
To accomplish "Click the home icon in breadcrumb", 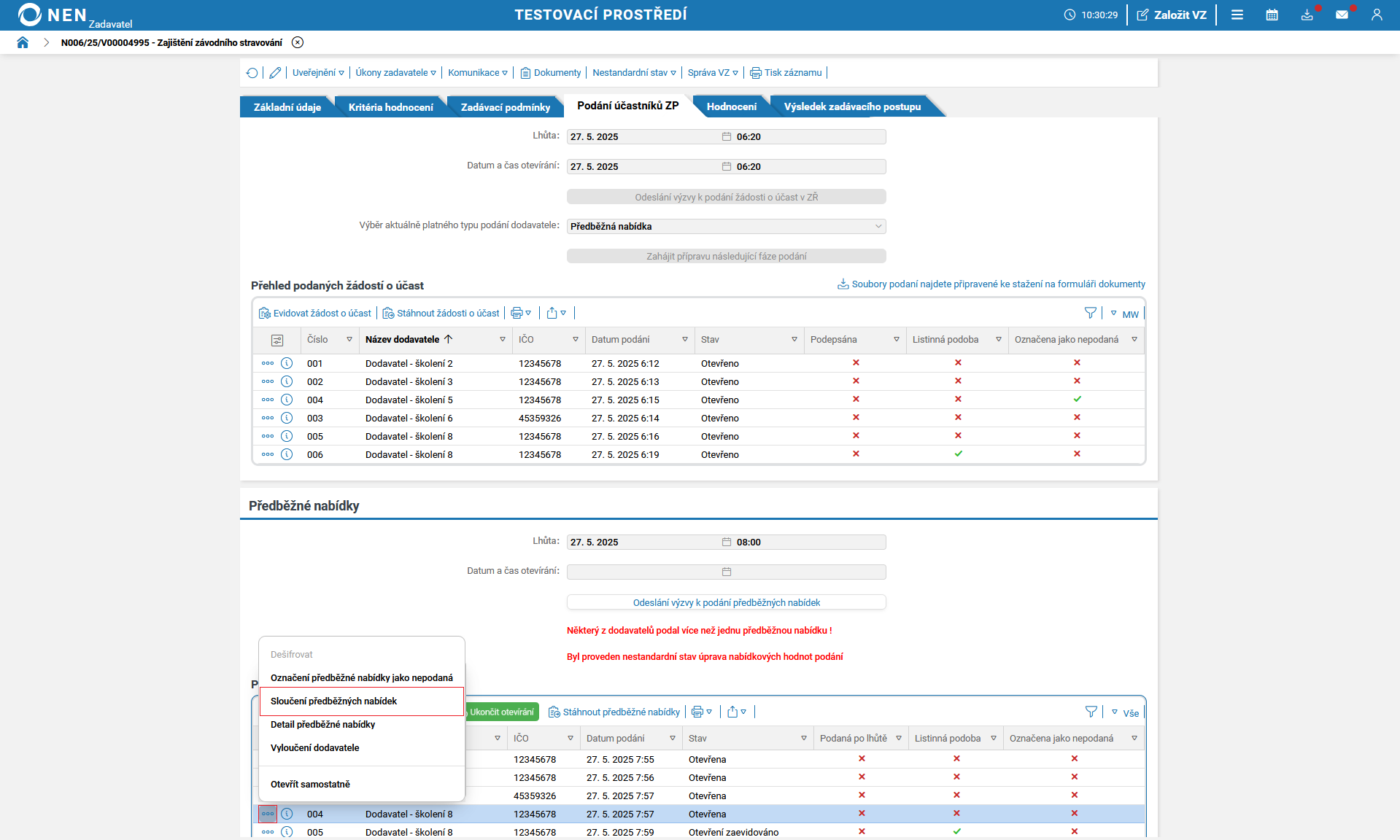I will coord(23,42).
